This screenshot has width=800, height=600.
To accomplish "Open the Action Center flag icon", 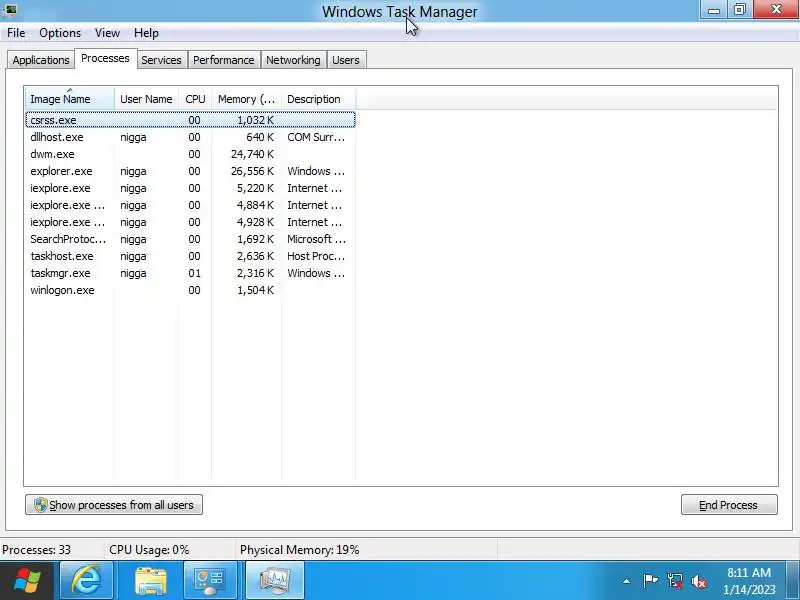I will (650, 581).
